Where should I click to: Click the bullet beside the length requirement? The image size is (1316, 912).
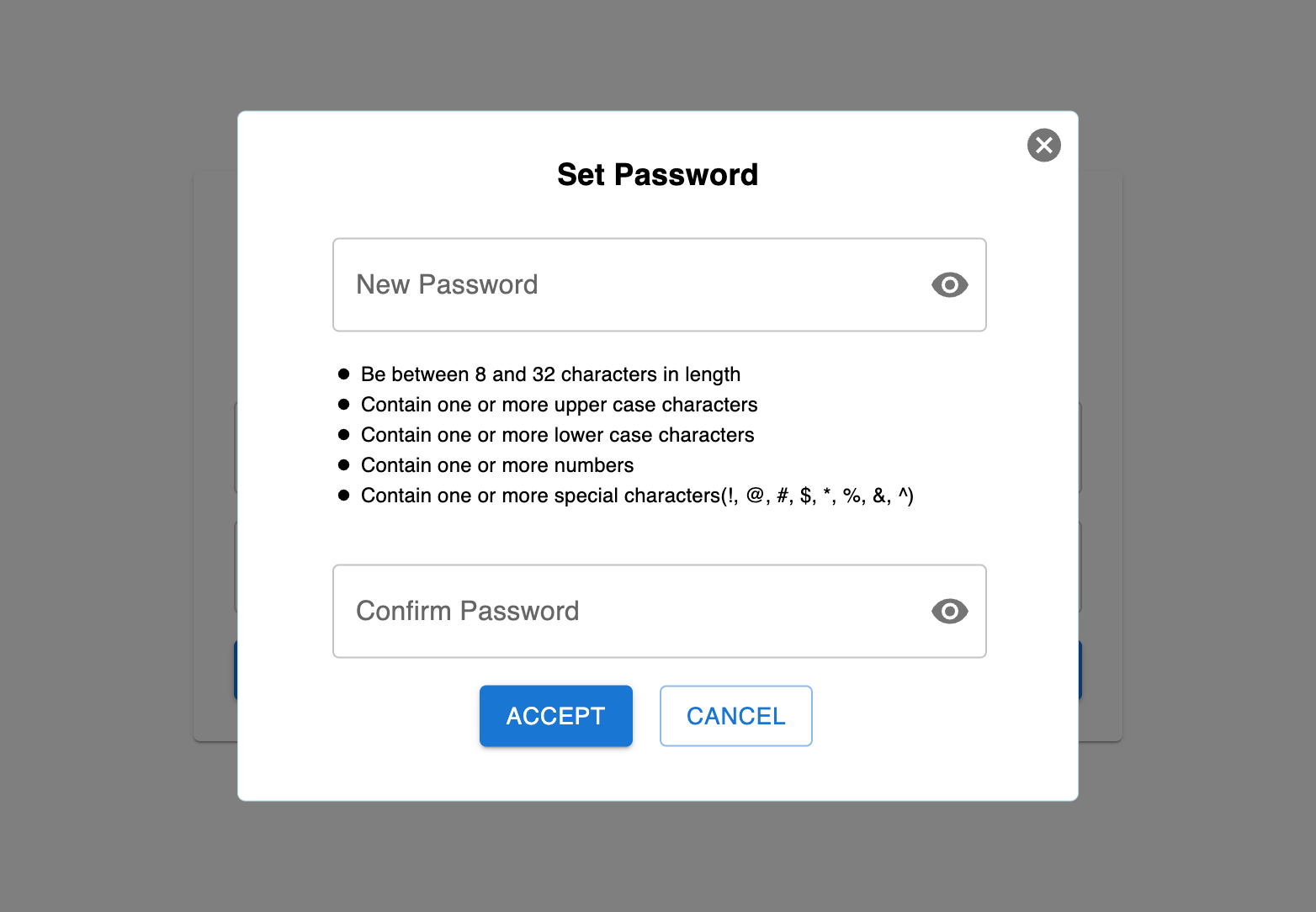(x=343, y=374)
